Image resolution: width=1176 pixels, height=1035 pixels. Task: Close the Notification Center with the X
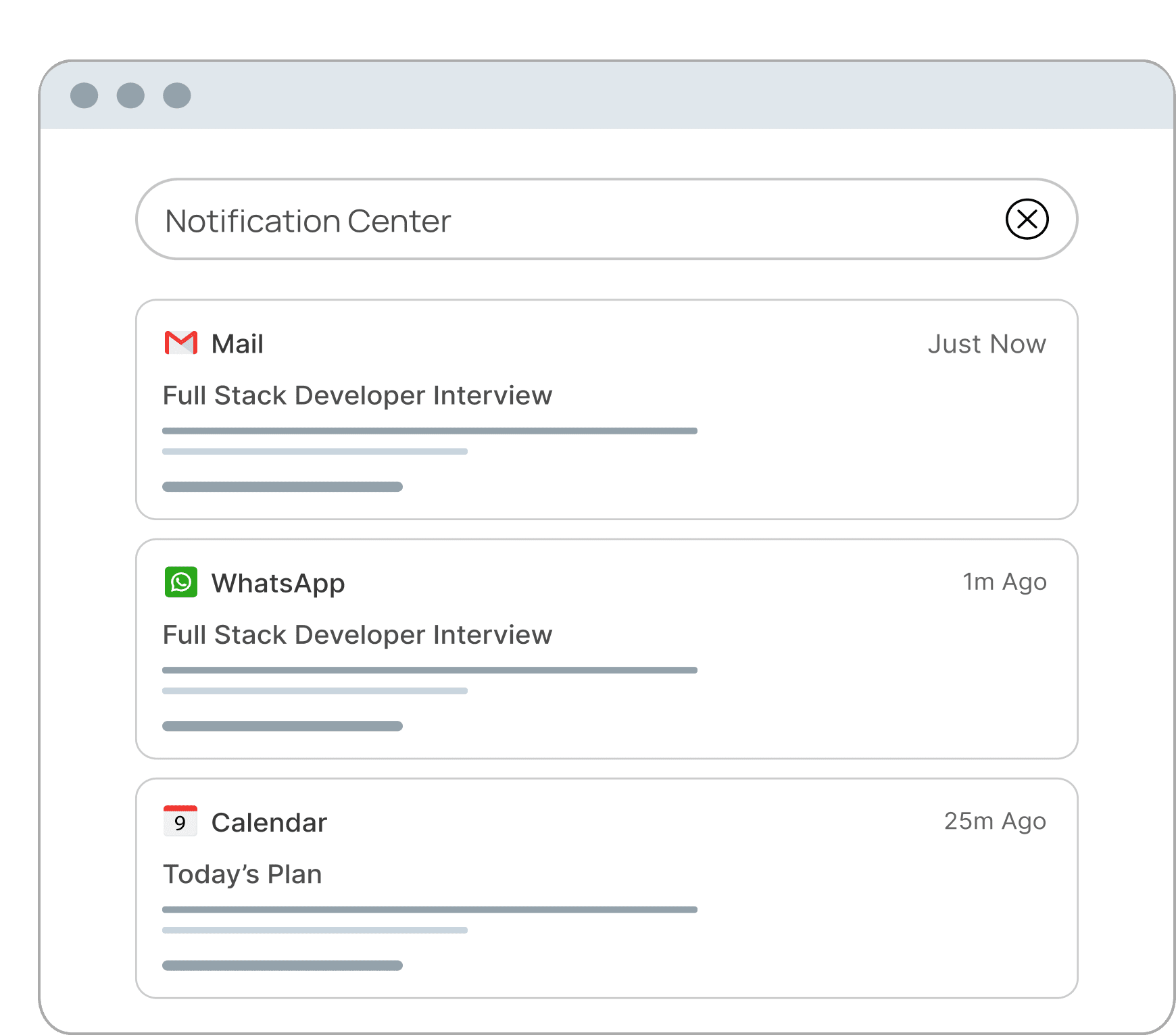pyautogui.click(x=1027, y=220)
